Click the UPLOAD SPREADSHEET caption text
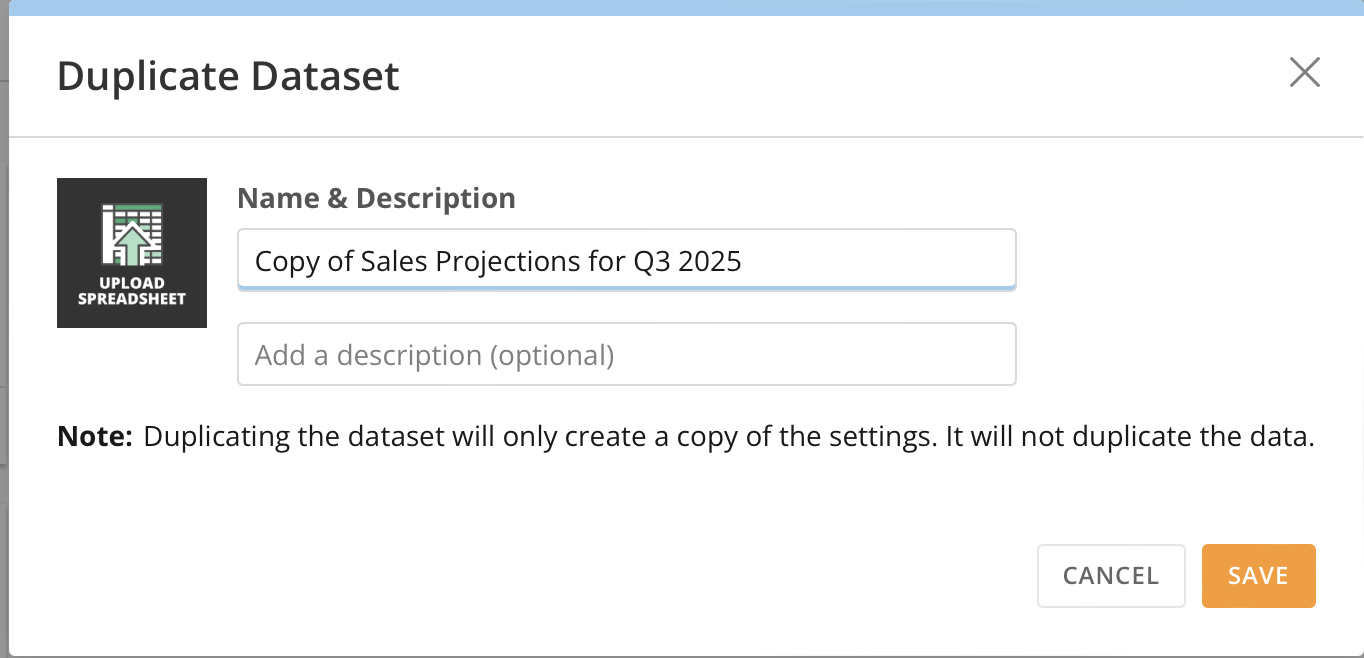This screenshot has height=658, width=1364. [132, 290]
